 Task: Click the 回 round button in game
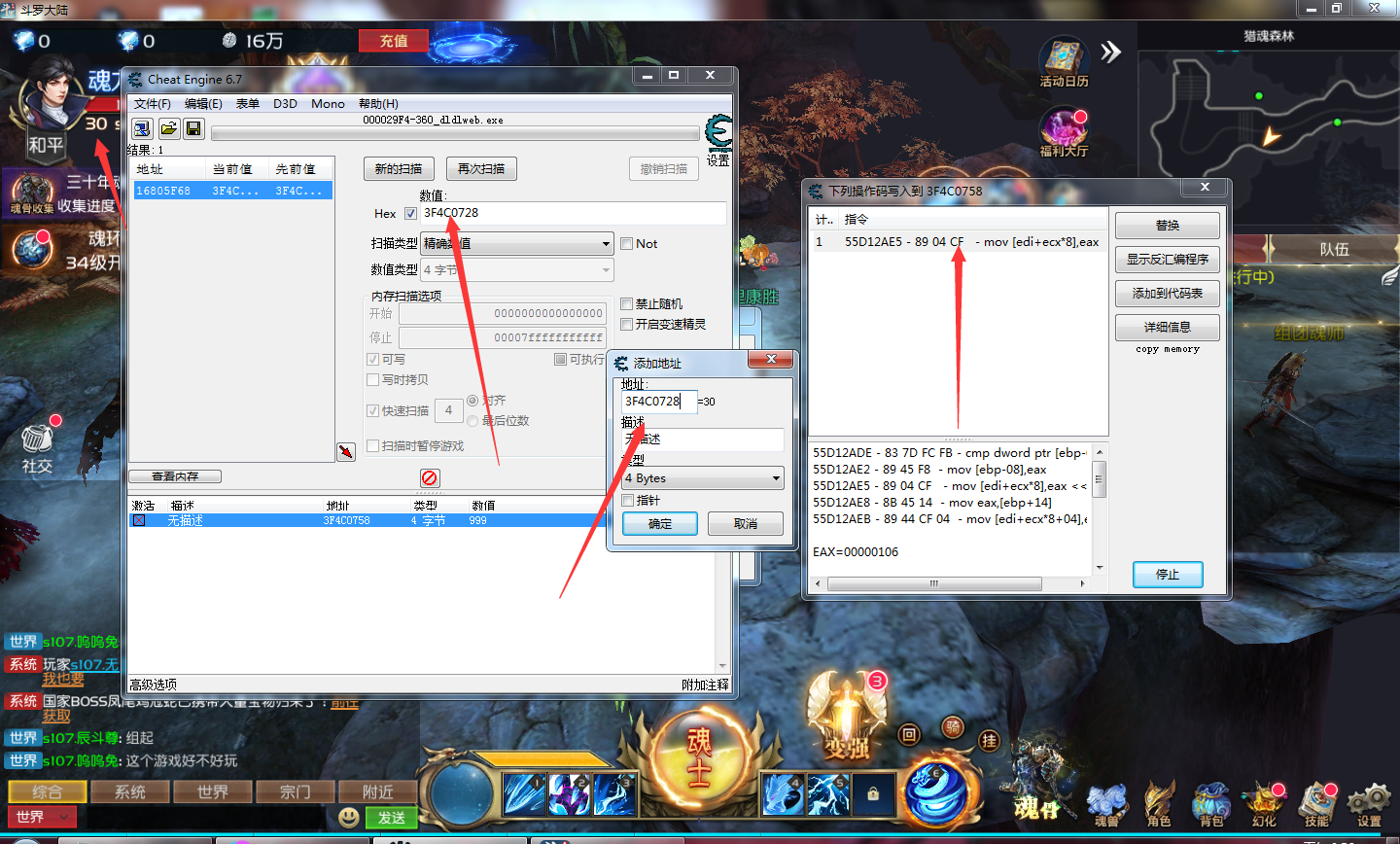coord(909,735)
